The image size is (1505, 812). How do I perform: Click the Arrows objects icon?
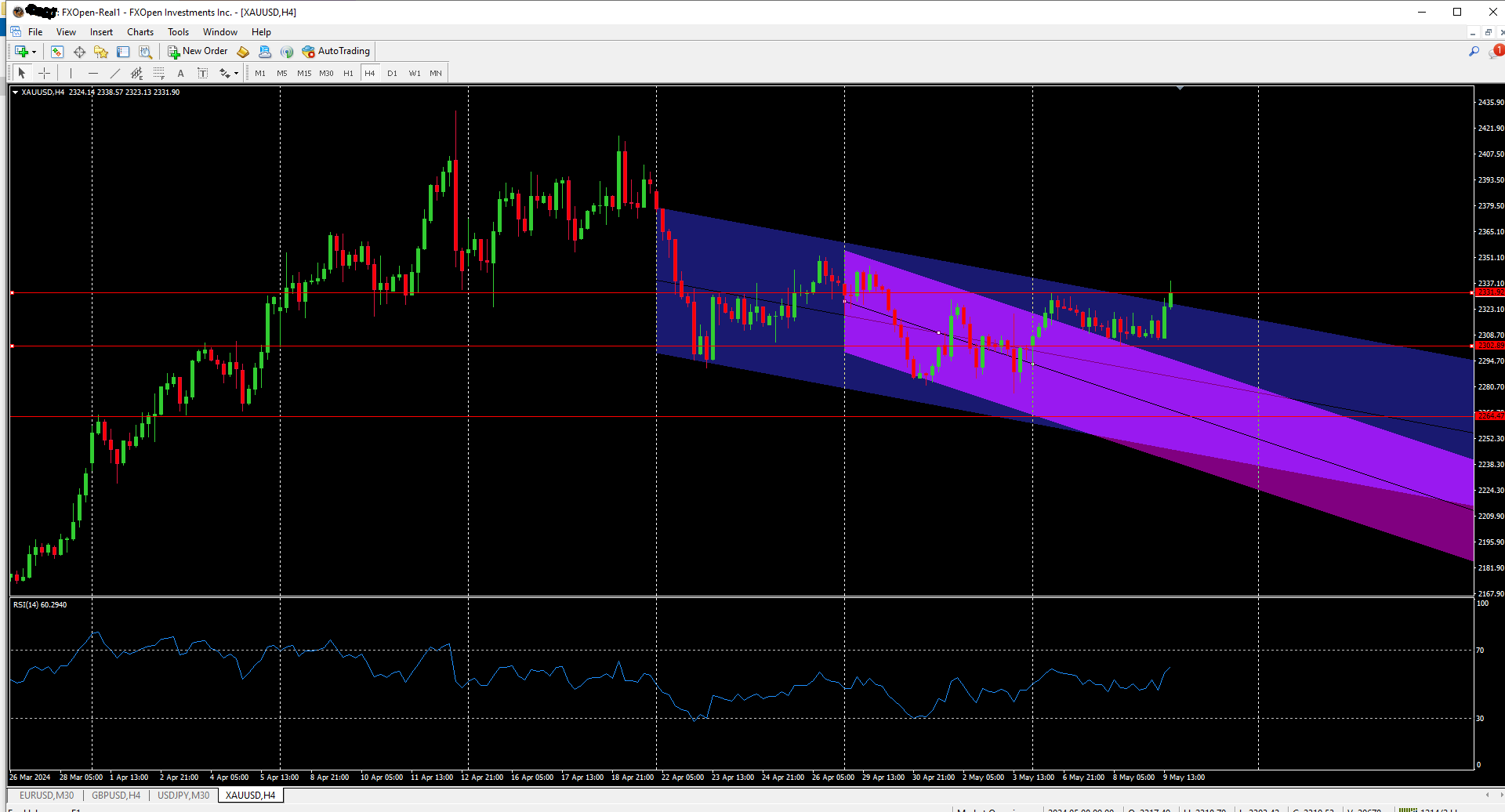224,73
